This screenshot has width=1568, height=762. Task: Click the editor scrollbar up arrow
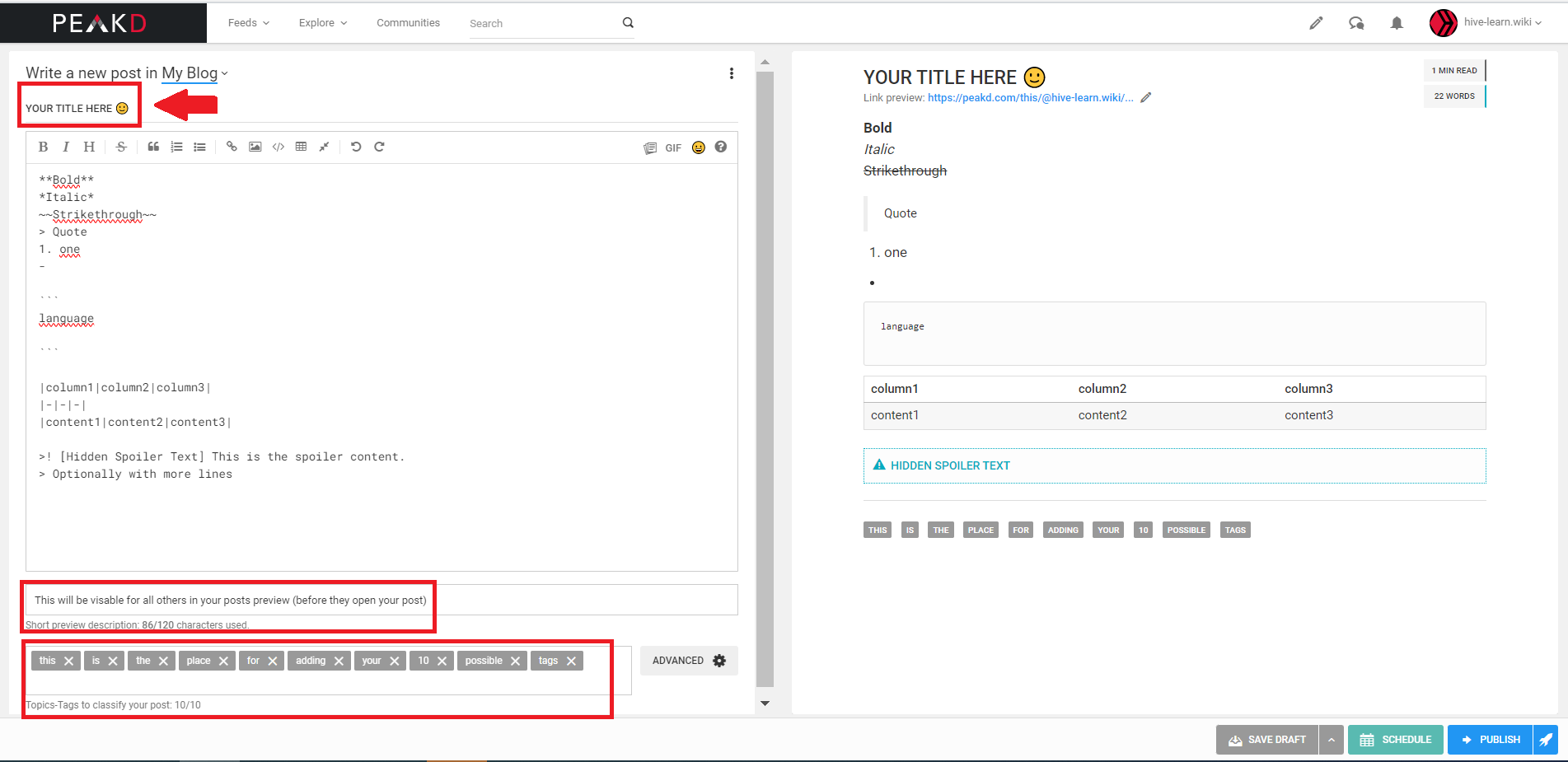pos(765,62)
